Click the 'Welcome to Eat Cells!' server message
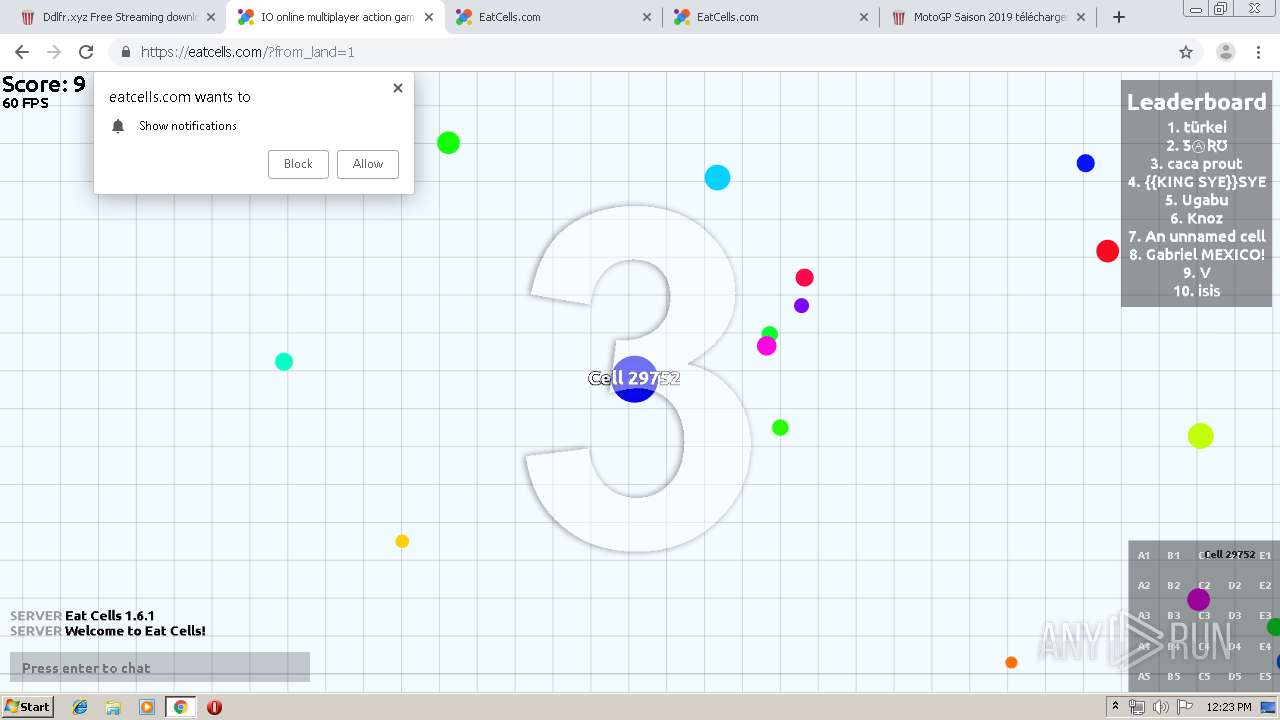The height and width of the screenshot is (720, 1280). (x=135, y=631)
